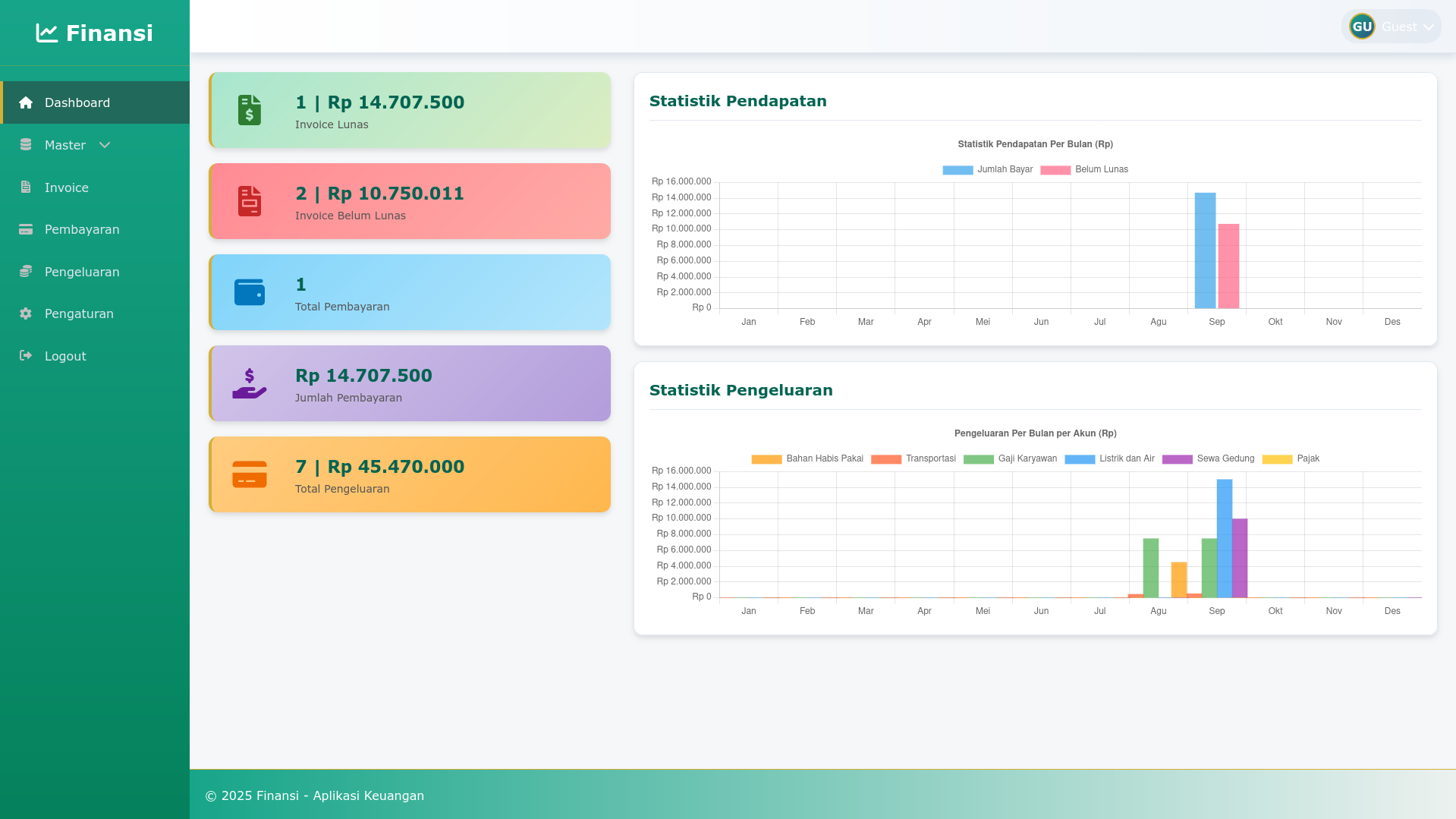Screen dimensions: 1456x819
Task: Click the purple hand-holding-dollar icon
Action: 249,383
